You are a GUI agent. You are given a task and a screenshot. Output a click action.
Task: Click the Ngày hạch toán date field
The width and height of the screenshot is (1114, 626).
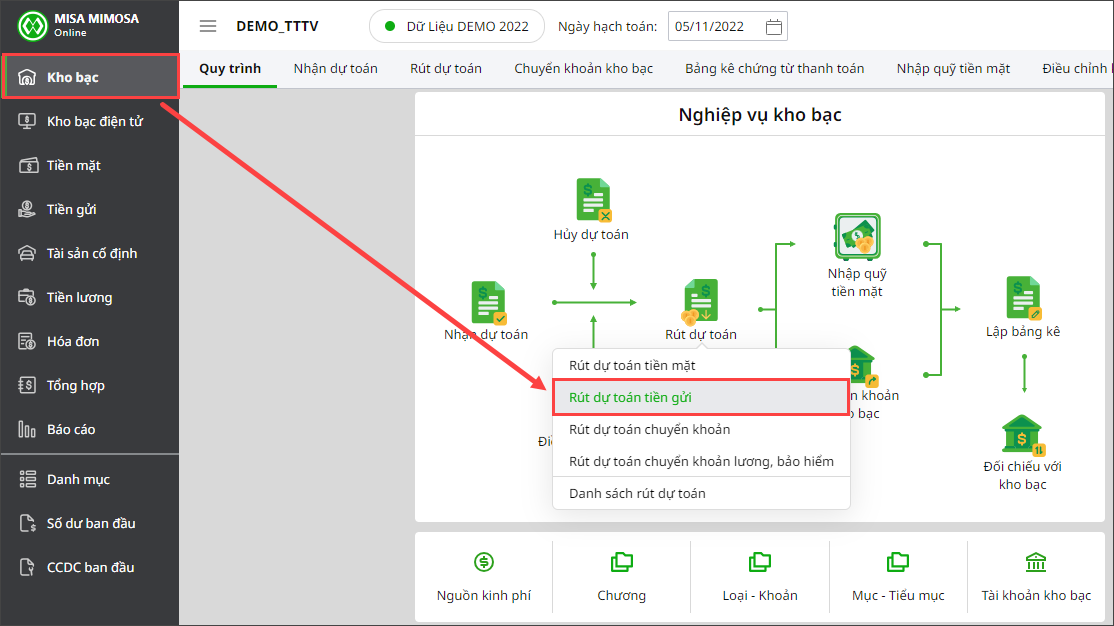[728, 27]
